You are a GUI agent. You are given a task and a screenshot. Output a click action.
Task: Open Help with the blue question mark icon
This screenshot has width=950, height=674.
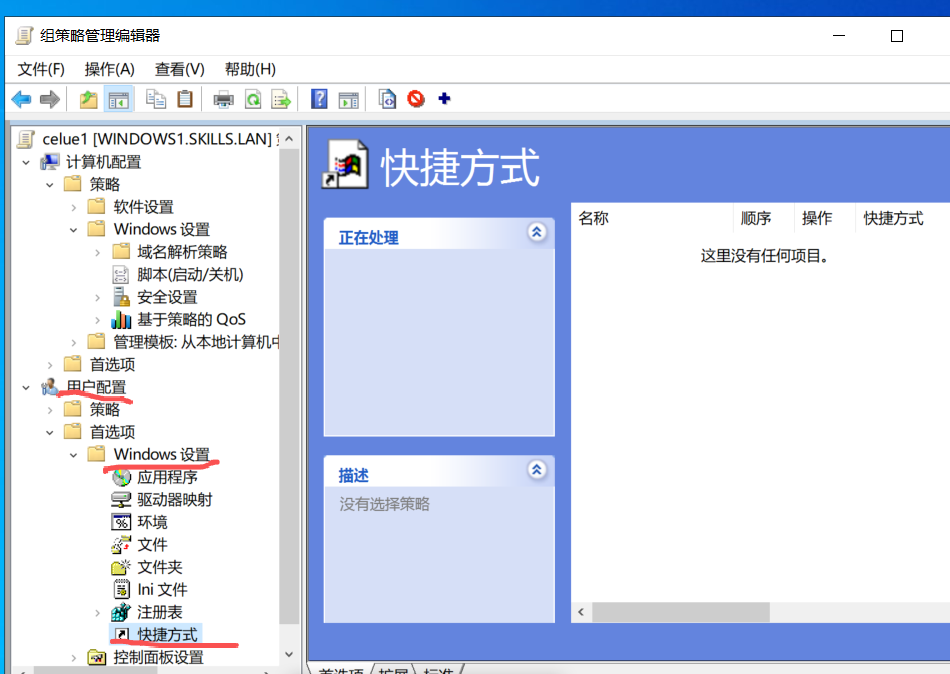click(x=319, y=99)
